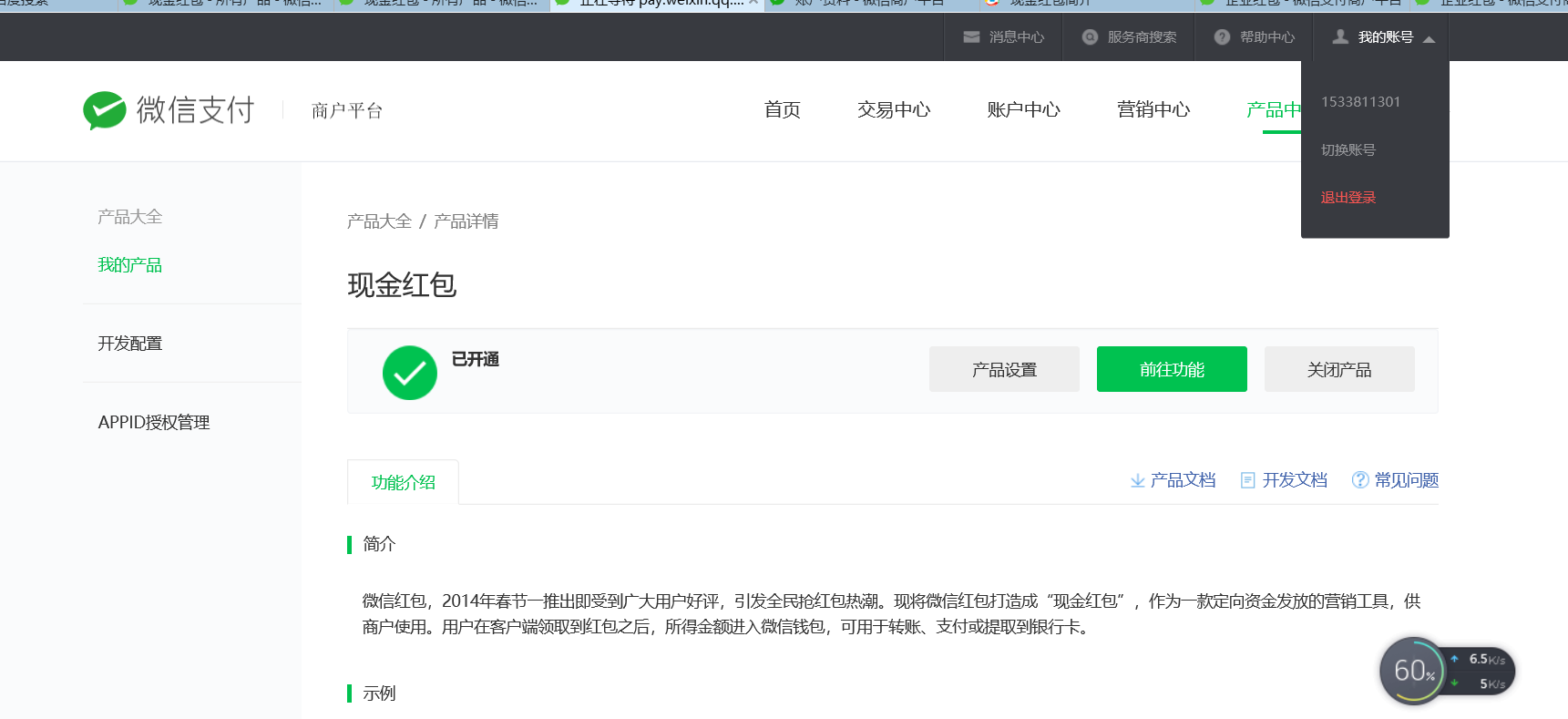Screen dimensions: 1568x719
Task: Click the 产品详情 breadcrumb text
Action: pyautogui.click(x=466, y=221)
